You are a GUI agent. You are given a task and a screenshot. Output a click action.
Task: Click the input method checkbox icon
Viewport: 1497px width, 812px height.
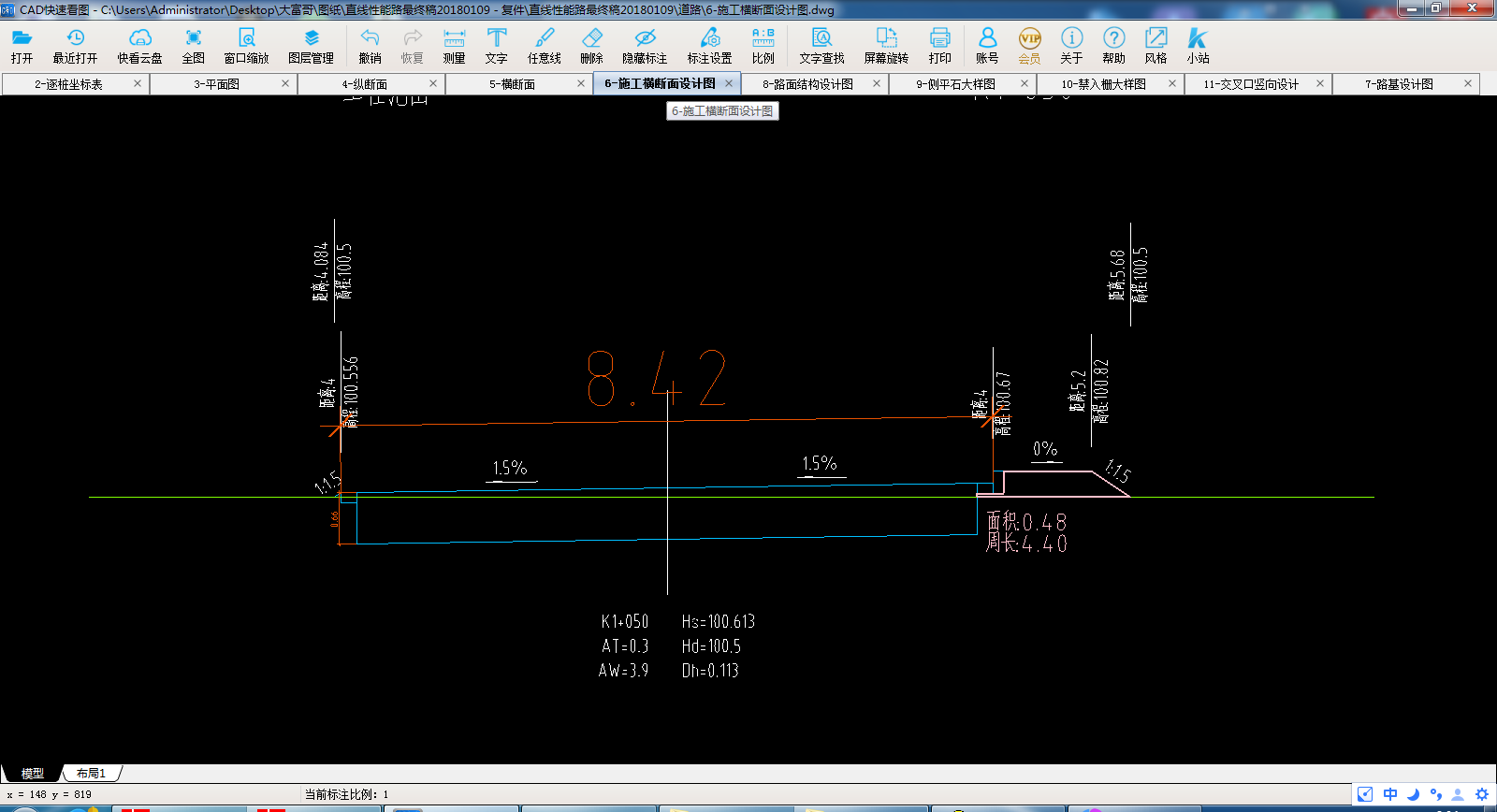pyautogui.click(x=1365, y=794)
